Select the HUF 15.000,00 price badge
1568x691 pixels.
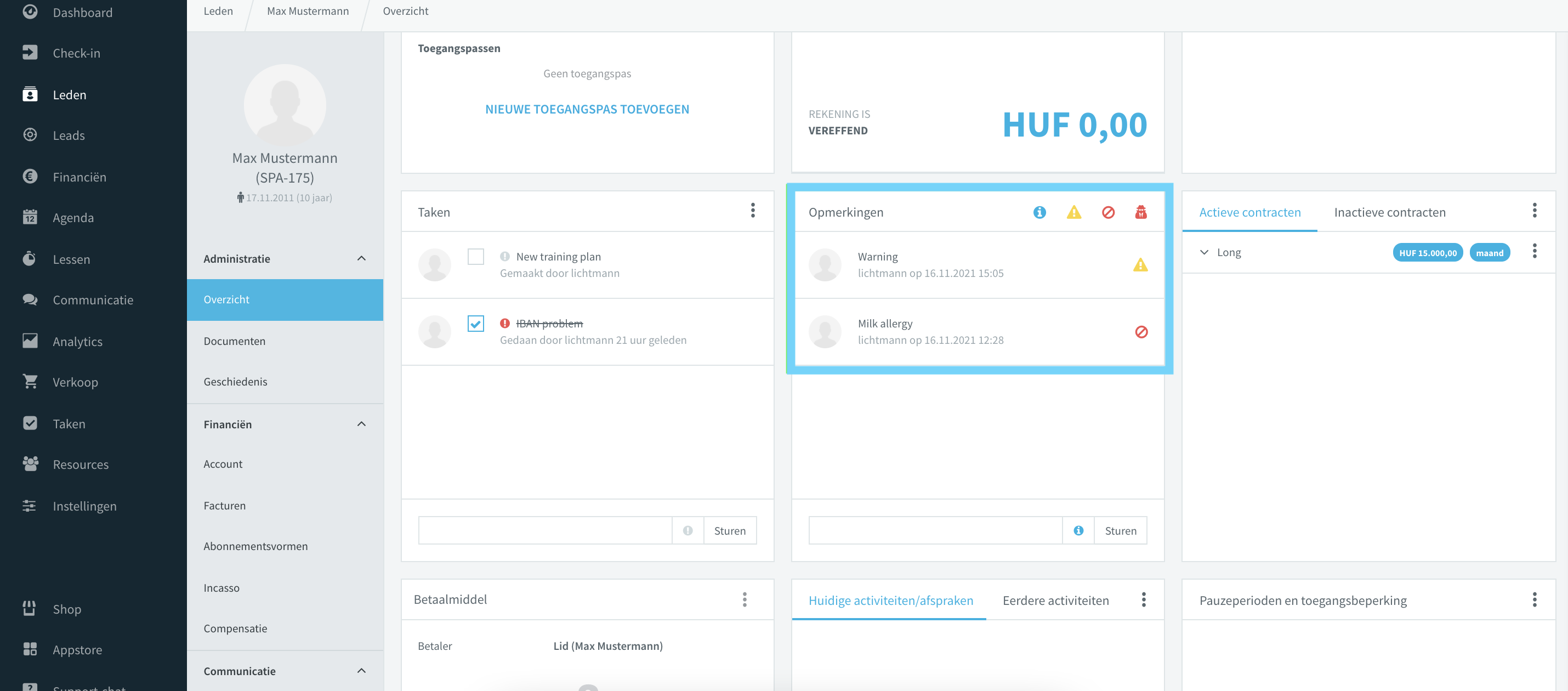pyautogui.click(x=1428, y=253)
